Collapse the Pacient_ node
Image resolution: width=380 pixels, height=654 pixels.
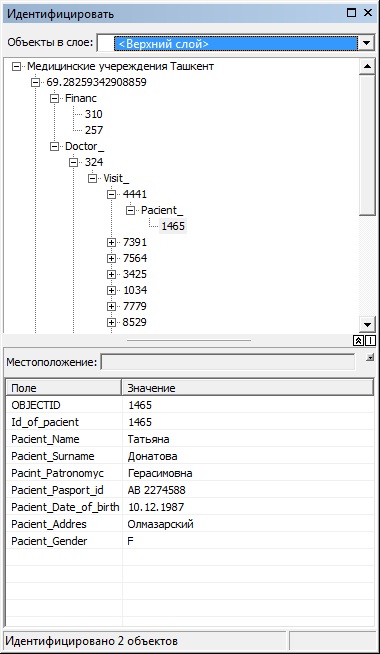(x=131, y=210)
